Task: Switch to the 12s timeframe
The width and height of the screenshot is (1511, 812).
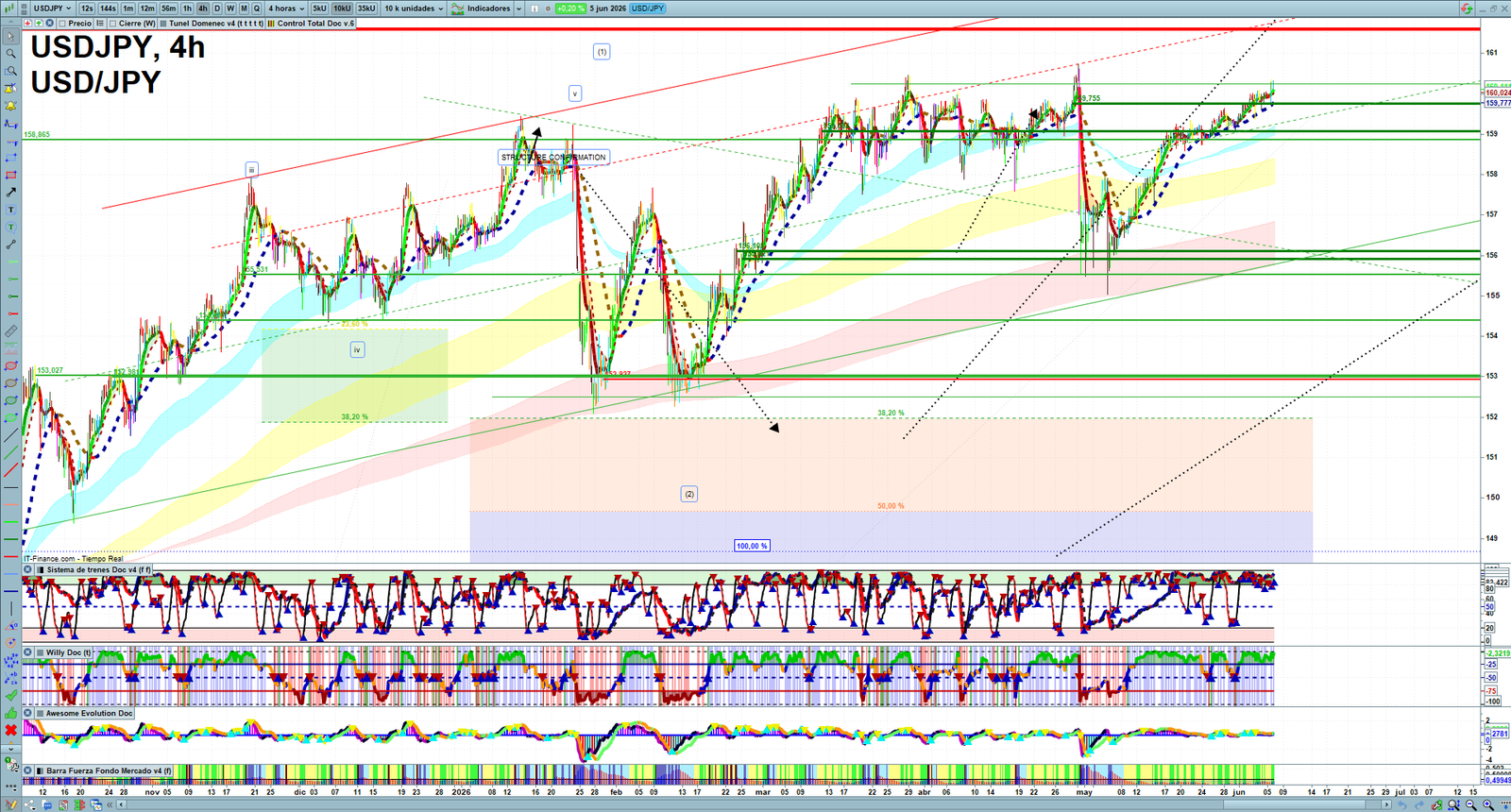Action: (x=87, y=8)
